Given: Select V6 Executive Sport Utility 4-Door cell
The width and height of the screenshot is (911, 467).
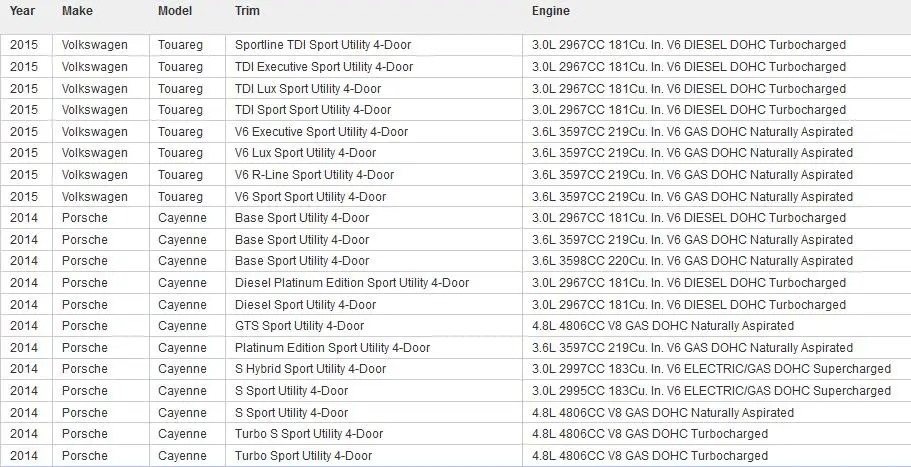Looking at the screenshot, I should 374,131.
